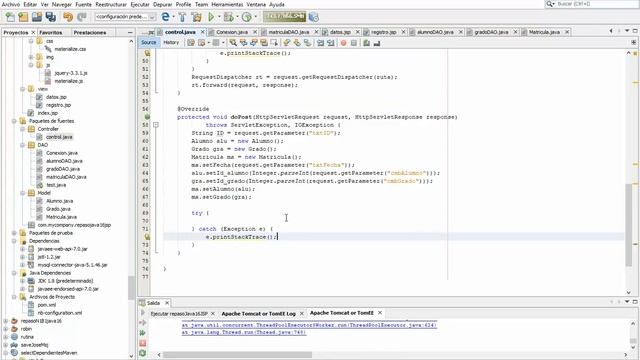
Task: Open the Favoritos panel tab
Action: (x=51, y=32)
